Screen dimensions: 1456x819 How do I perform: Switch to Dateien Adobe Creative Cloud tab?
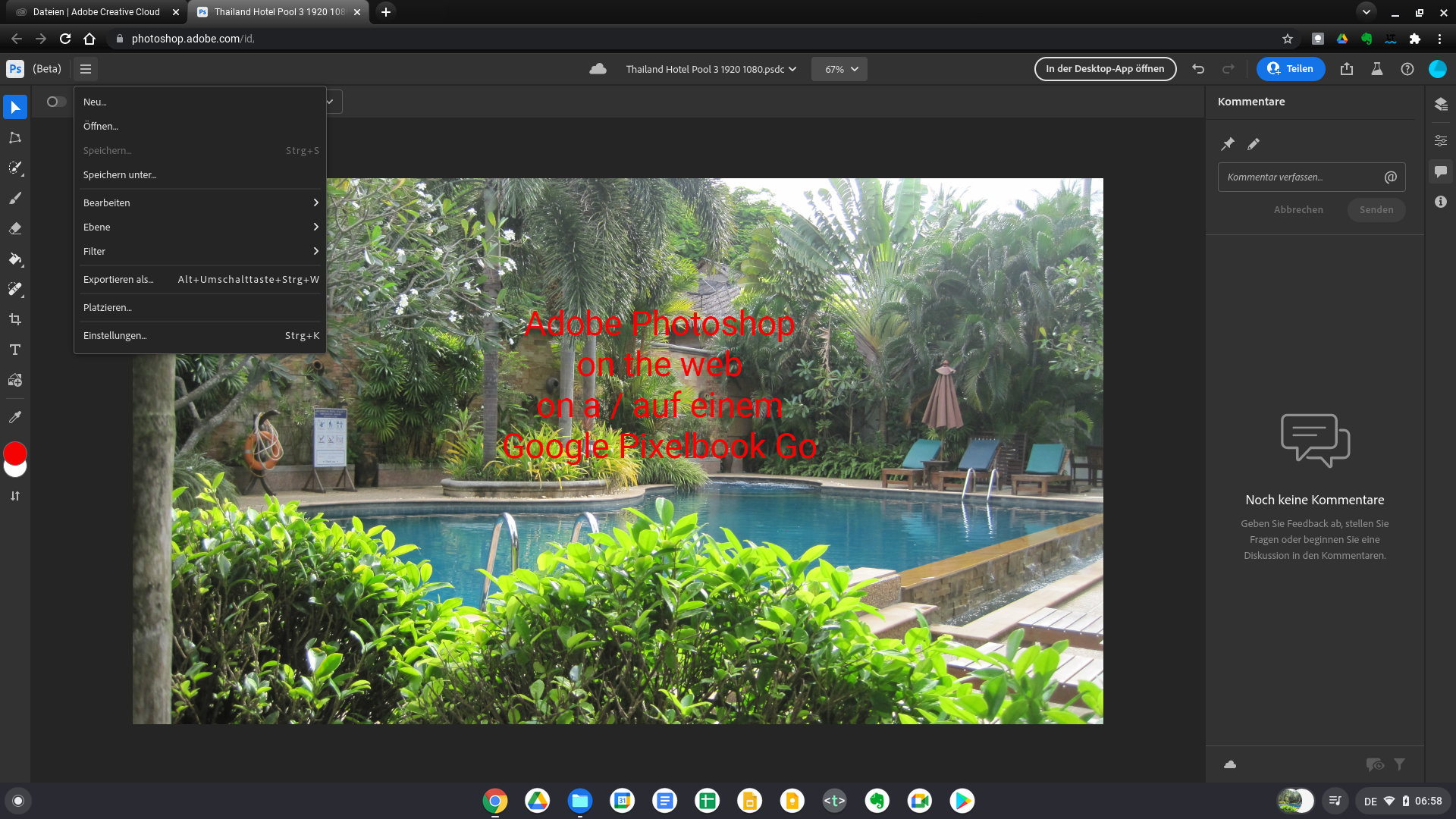(x=96, y=12)
